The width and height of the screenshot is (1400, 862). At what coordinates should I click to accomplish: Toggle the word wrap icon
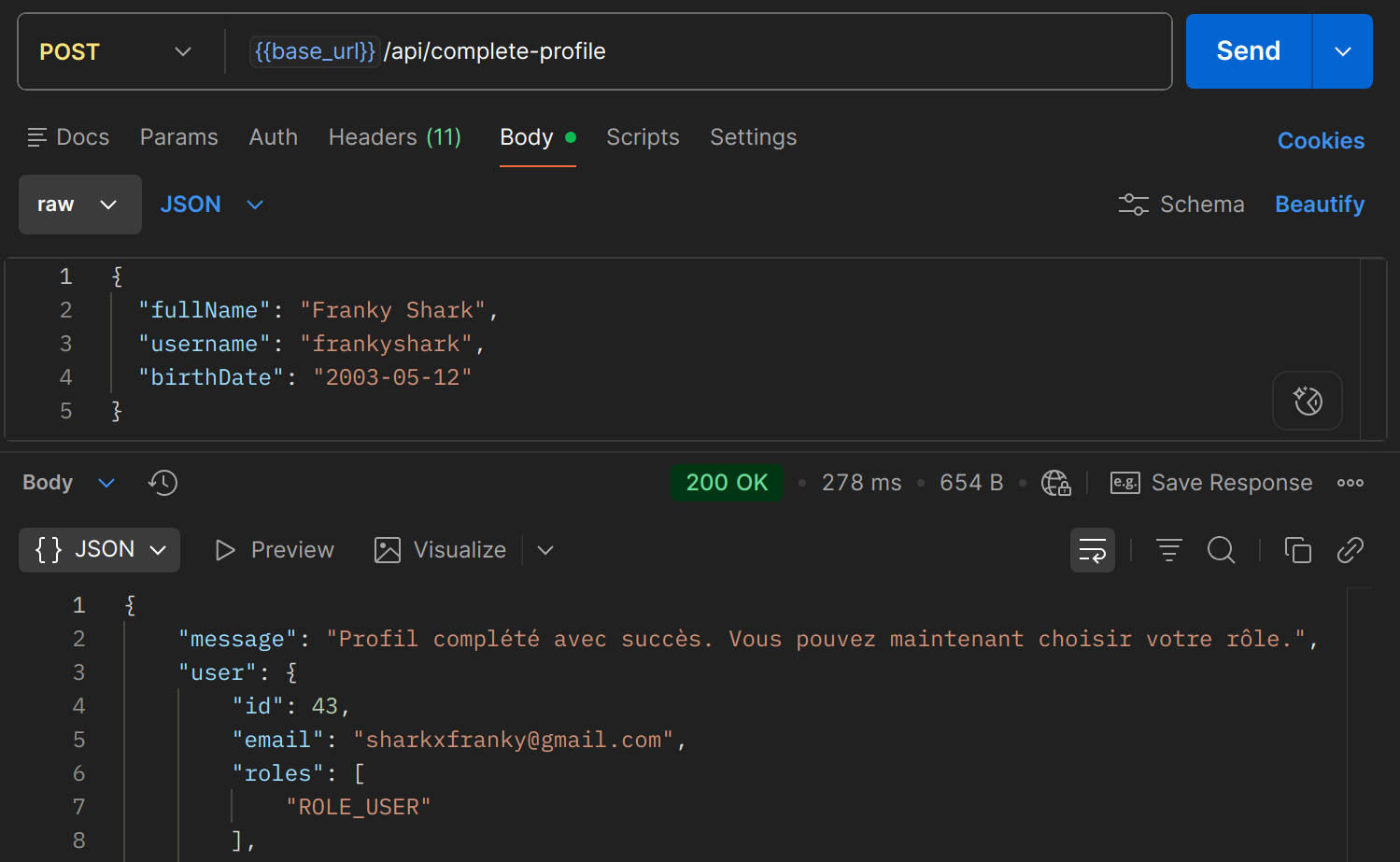click(1093, 550)
